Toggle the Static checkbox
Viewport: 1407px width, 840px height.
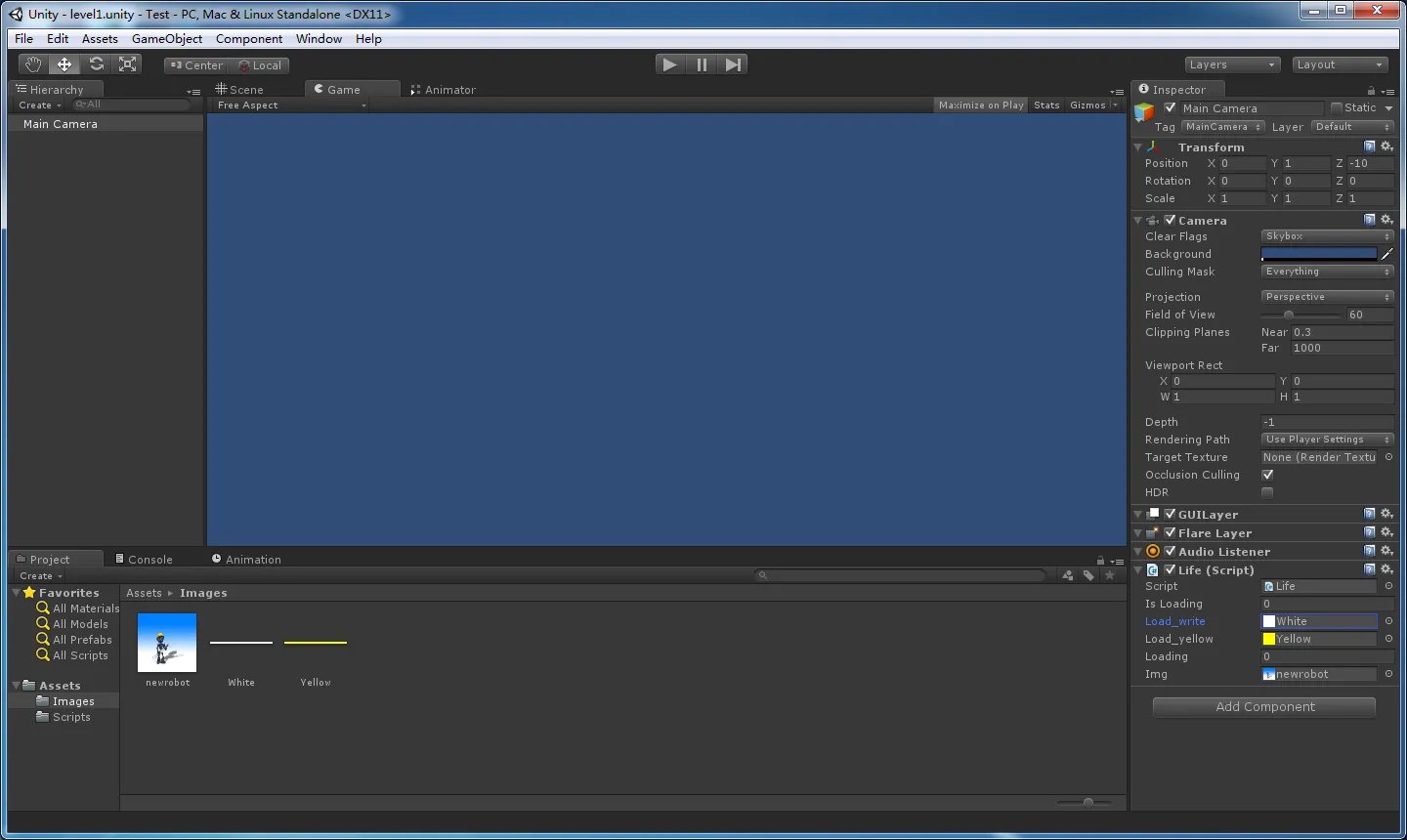click(1337, 107)
